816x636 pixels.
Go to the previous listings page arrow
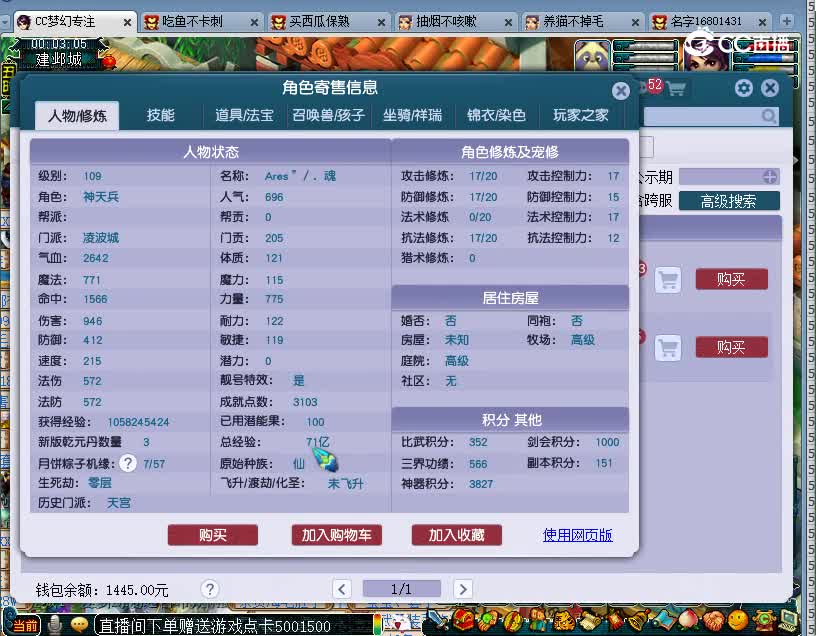point(341,589)
